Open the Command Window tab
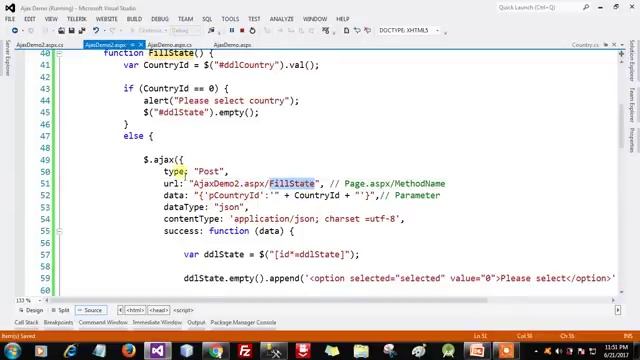Image resolution: width=640 pixels, height=360 pixels. point(103,322)
